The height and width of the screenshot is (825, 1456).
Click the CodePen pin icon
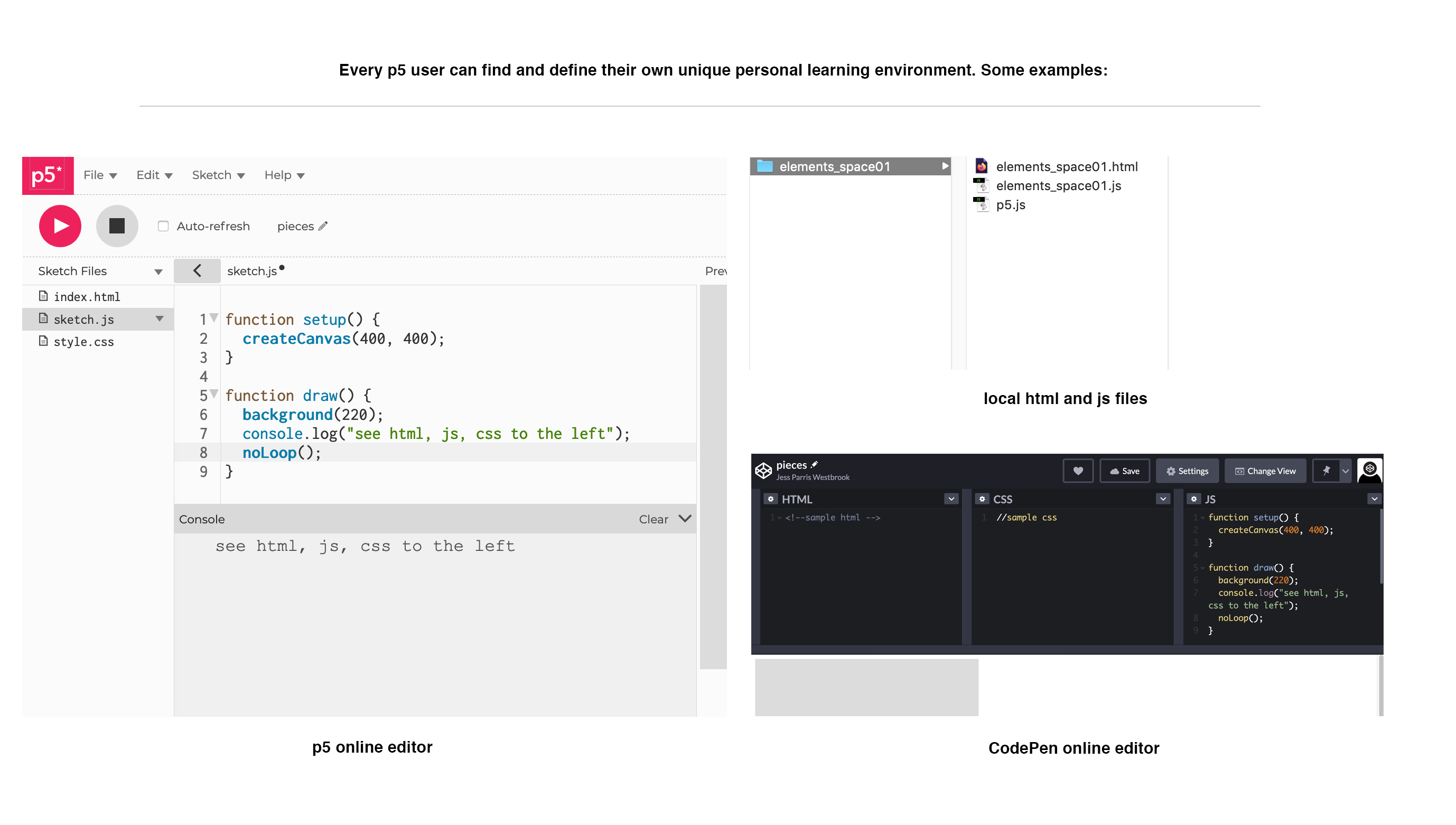tap(1325, 470)
